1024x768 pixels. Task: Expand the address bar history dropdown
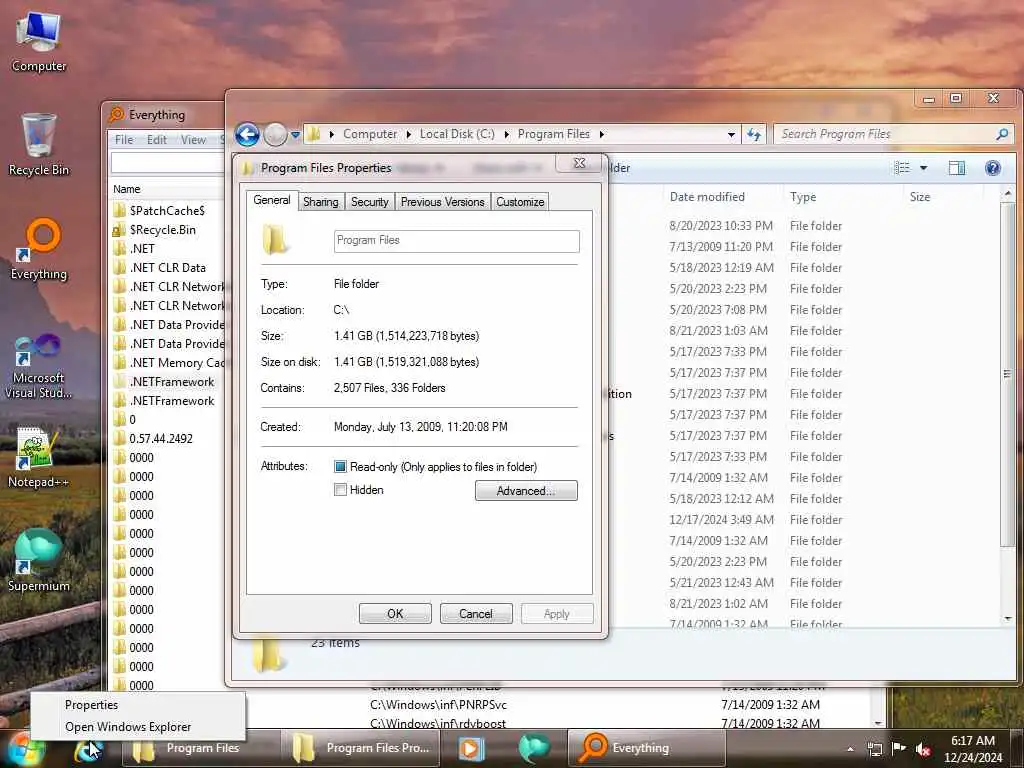pos(731,135)
